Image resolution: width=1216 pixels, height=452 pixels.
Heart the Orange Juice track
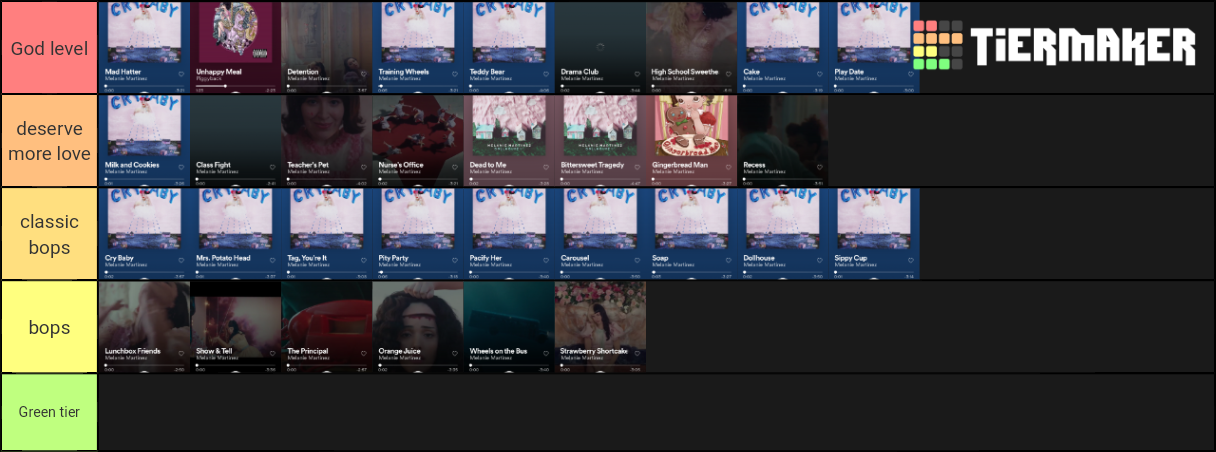click(x=454, y=353)
